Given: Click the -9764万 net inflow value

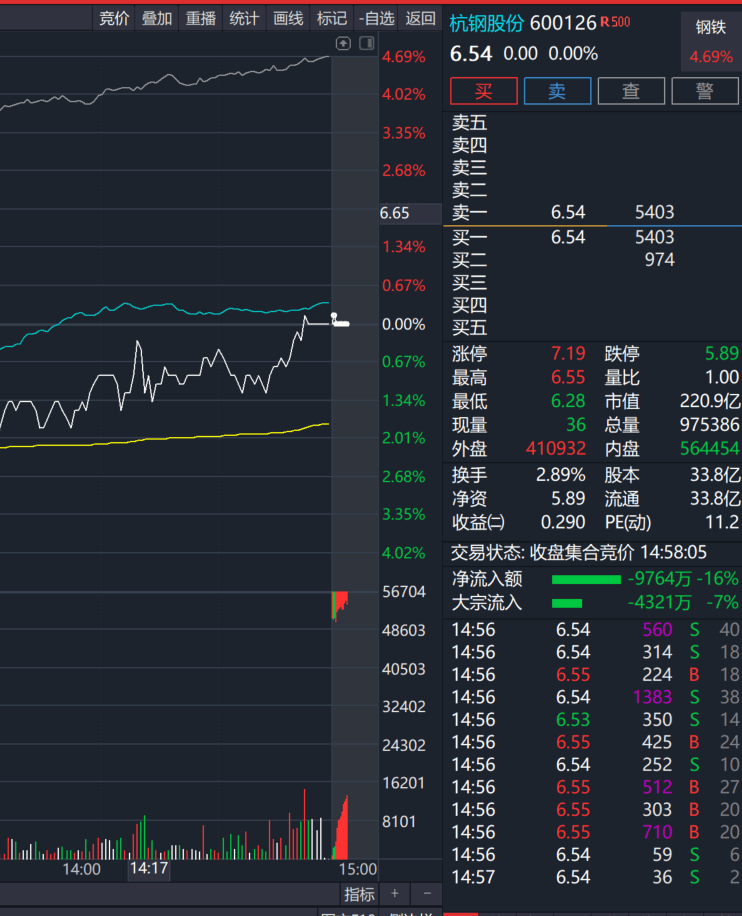Looking at the screenshot, I should pyautogui.click(x=659, y=579).
